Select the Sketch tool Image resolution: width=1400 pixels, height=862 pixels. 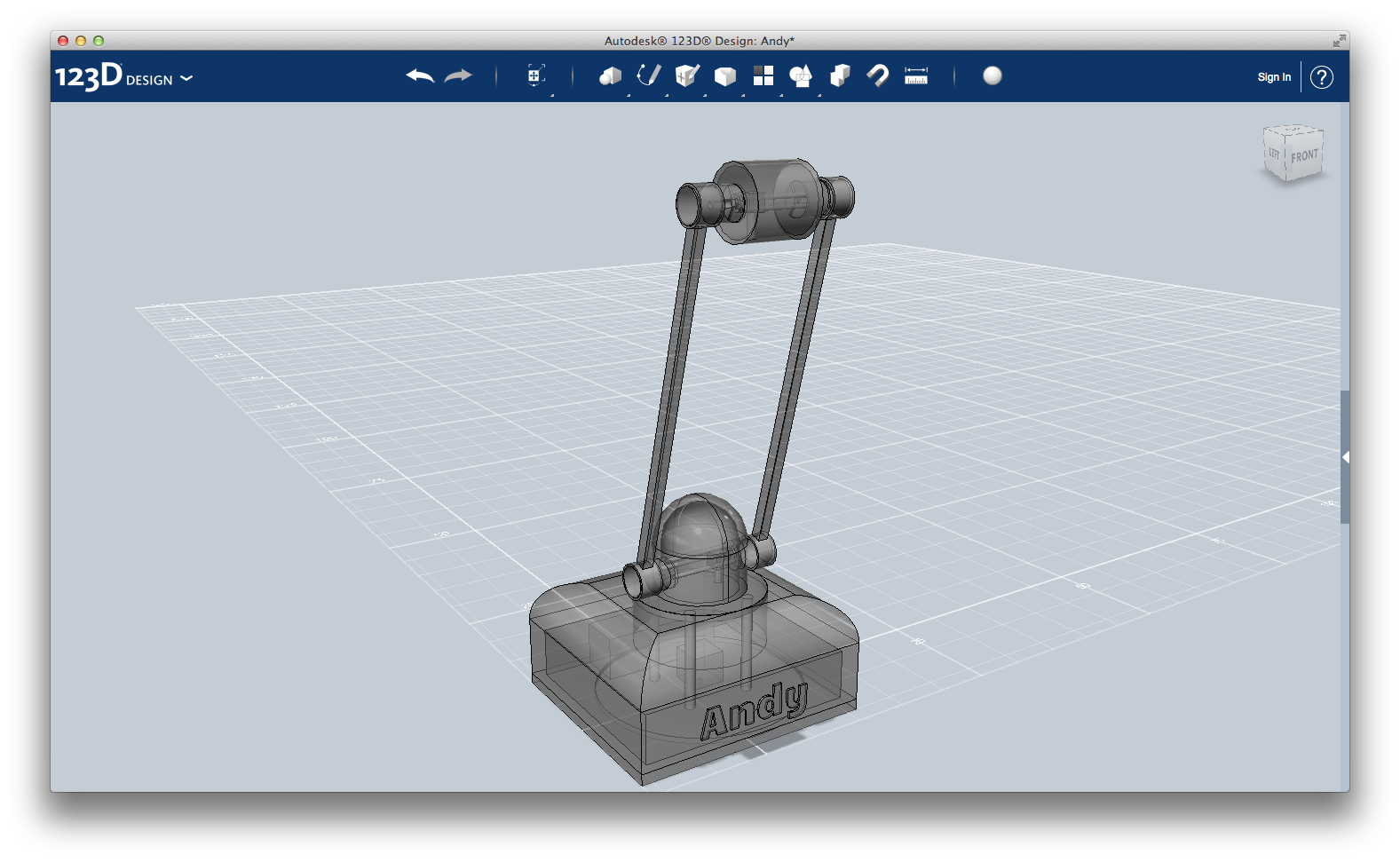pos(649,75)
